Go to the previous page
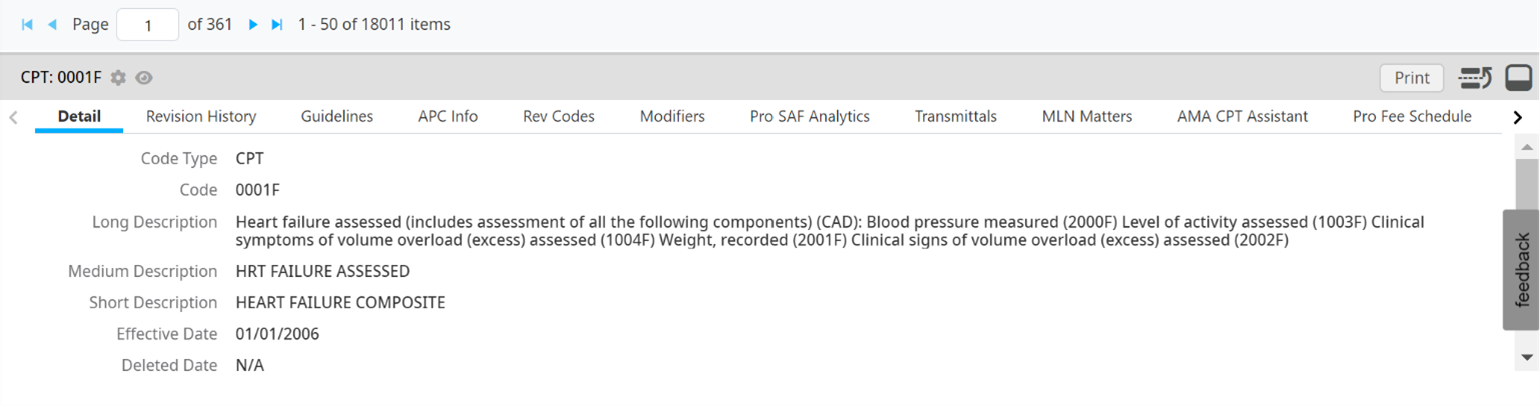 (x=52, y=24)
